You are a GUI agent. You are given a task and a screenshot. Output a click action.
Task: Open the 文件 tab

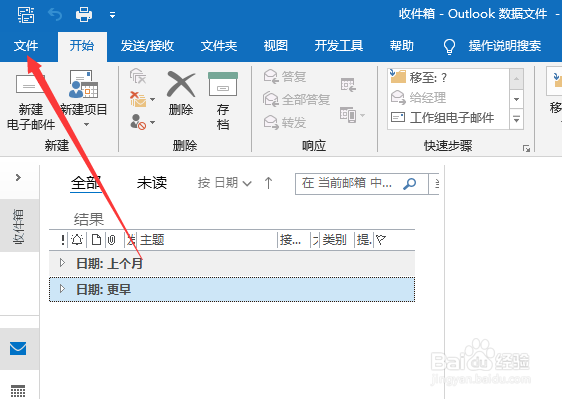point(26,46)
